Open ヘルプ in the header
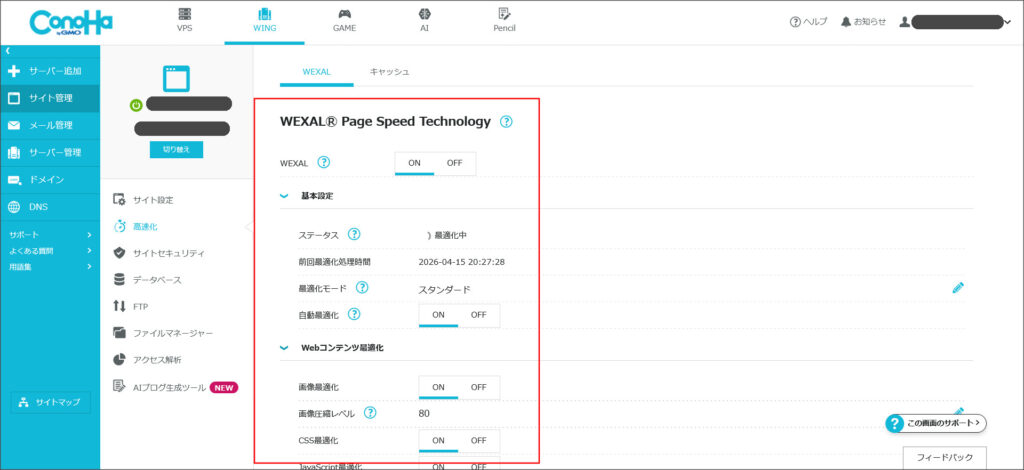The height and width of the screenshot is (470, 1024). pyautogui.click(x=808, y=22)
